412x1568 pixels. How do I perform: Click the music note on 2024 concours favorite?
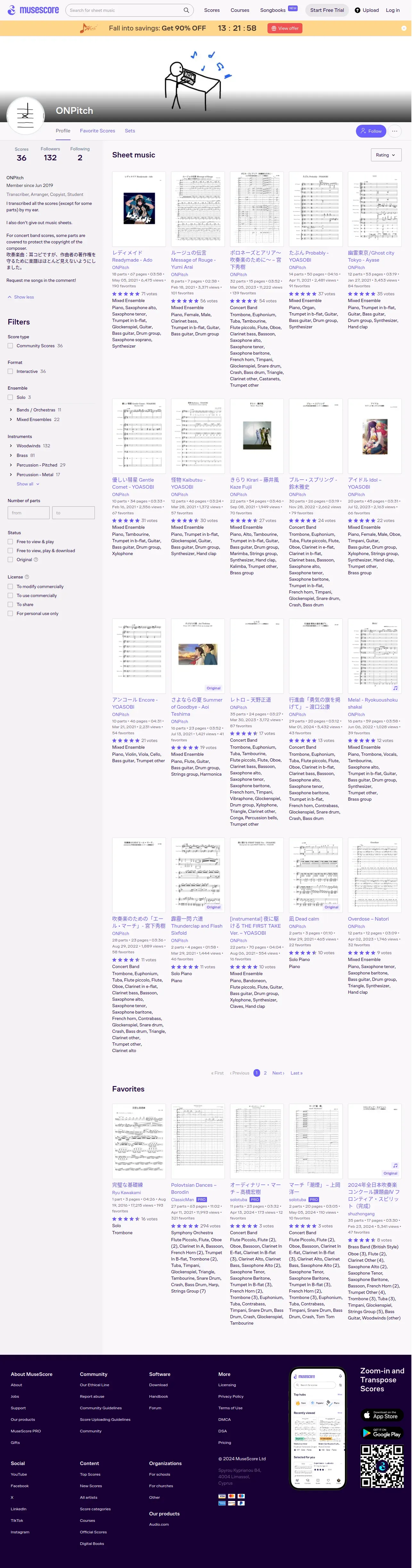click(395, 1166)
